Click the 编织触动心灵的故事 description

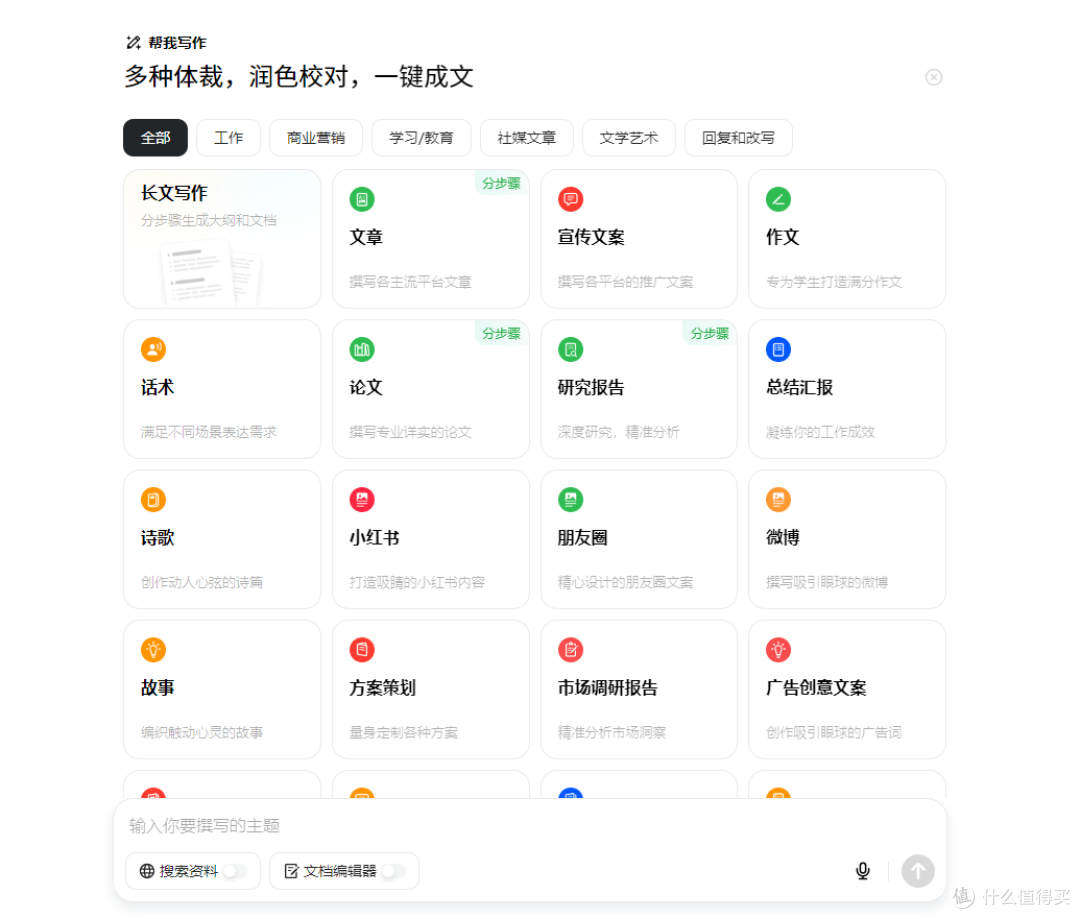coord(202,732)
